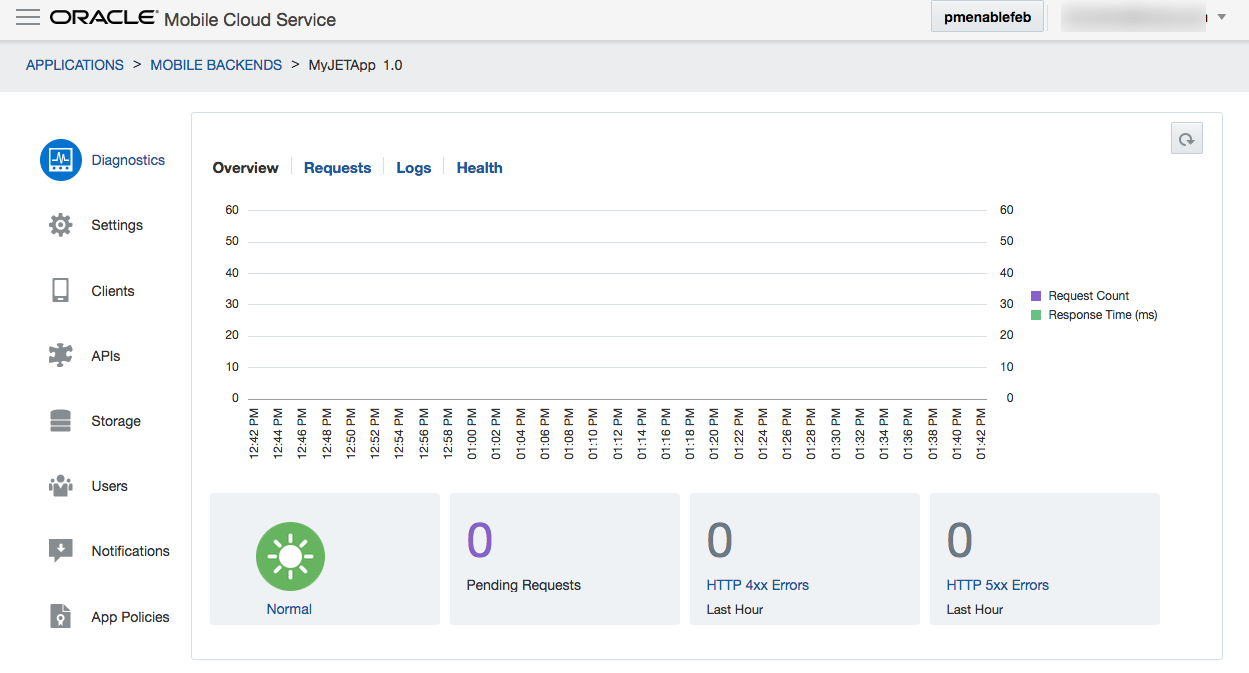The height and width of the screenshot is (673, 1249).
Task: Click the Oracle logo
Action: tap(103, 18)
